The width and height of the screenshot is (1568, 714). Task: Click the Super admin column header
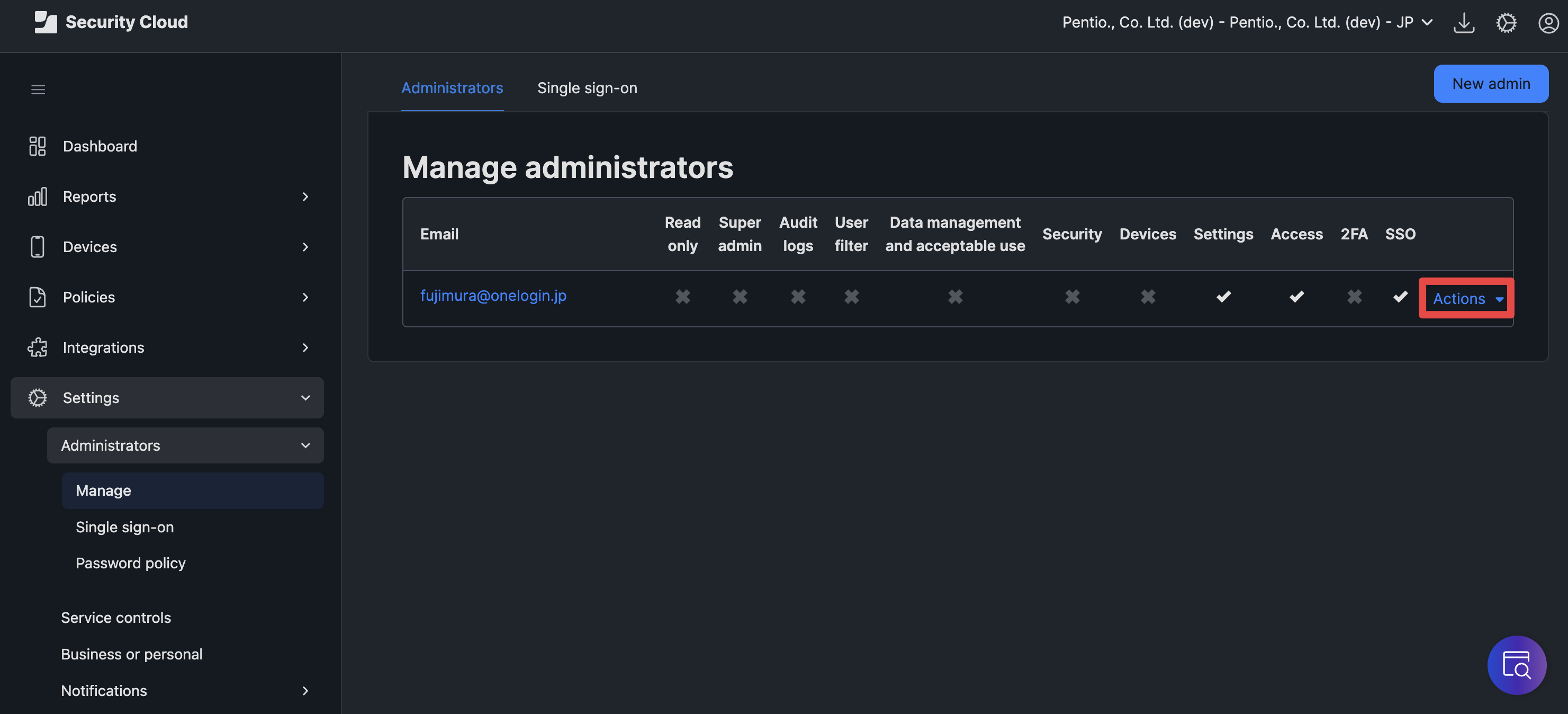(740, 234)
